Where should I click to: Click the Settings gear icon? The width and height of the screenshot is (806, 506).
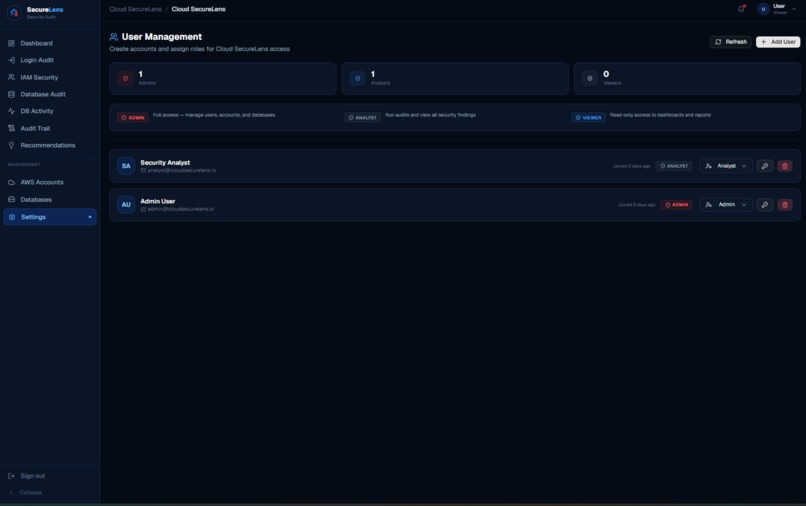(x=12, y=217)
